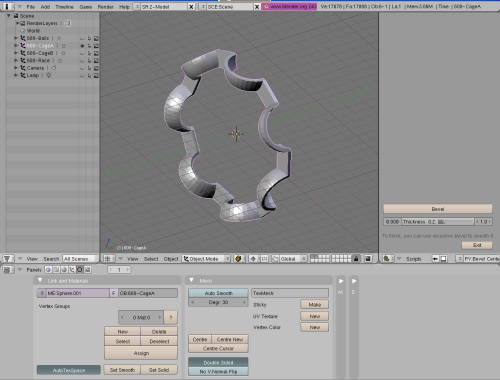The image size is (500, 380).
Task: Toggle selectability of 608-Race in outliner
Action: tap(89, 61)
